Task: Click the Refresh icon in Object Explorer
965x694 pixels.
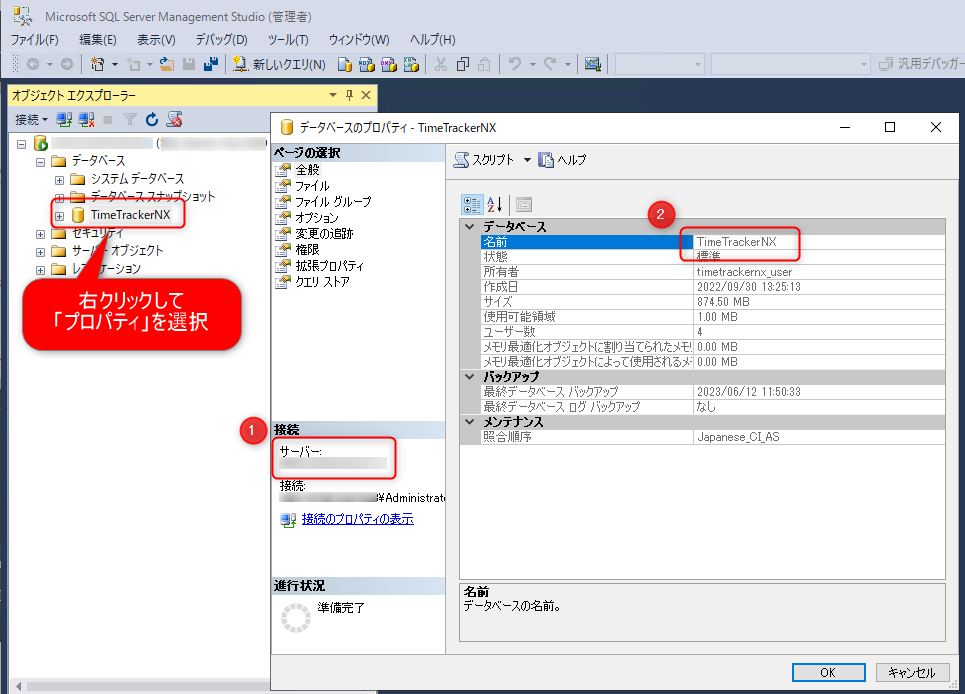Action: [x=152, y=120]
